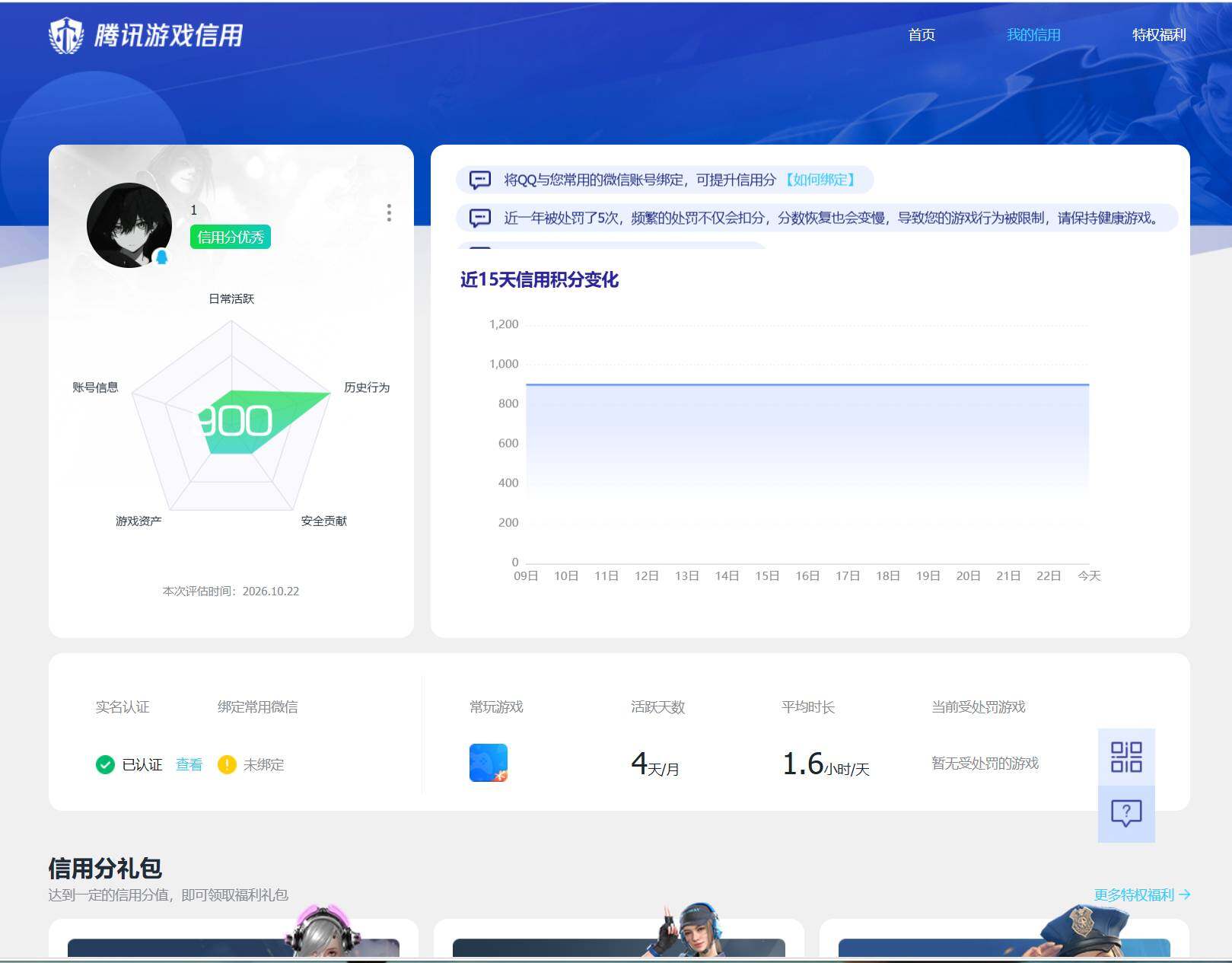Click 近15天信用积分变化 chart title

point(540,280)
